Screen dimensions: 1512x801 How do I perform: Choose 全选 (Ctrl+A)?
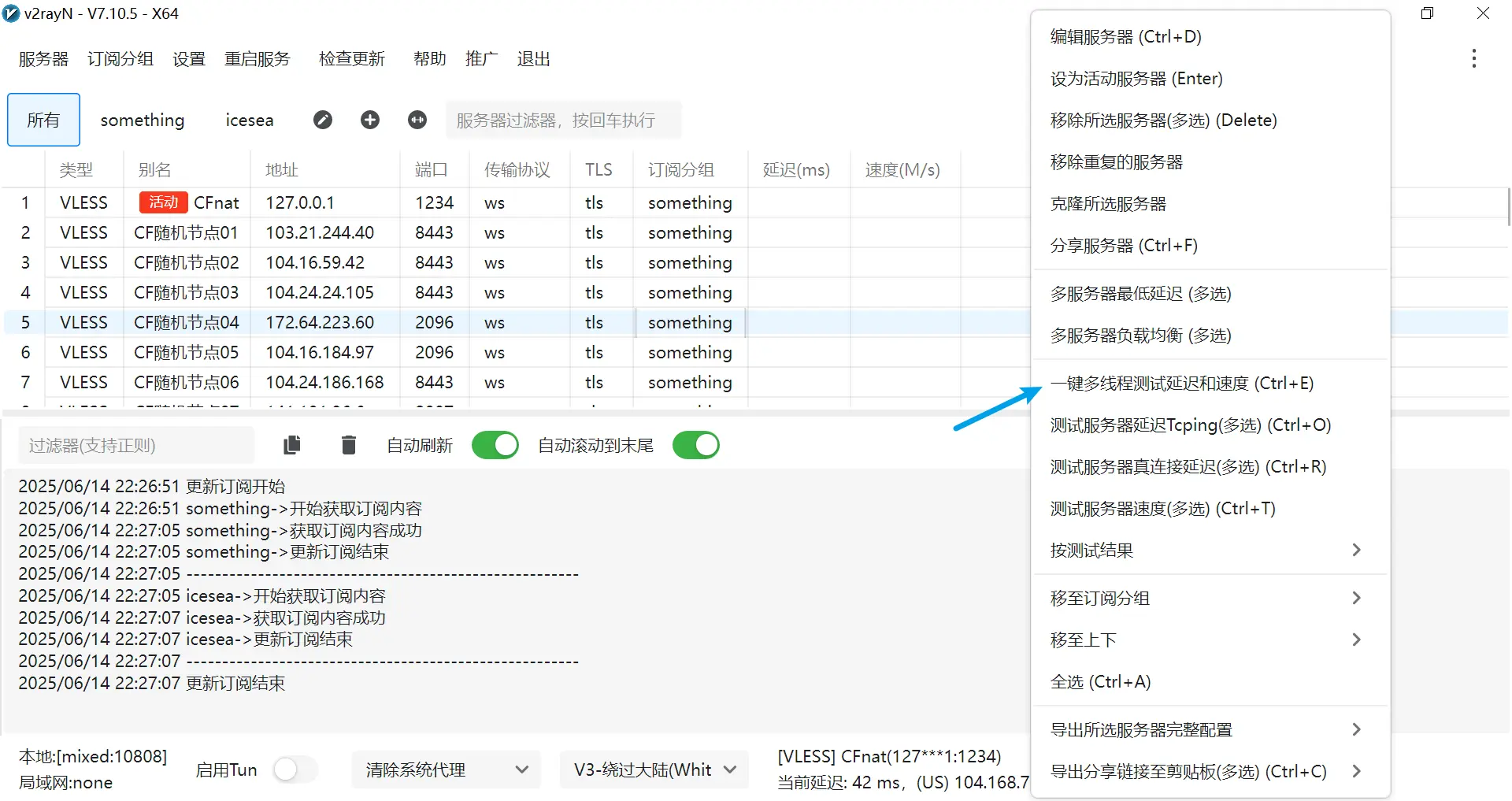pyautogui.click(x=1210, y=681)
